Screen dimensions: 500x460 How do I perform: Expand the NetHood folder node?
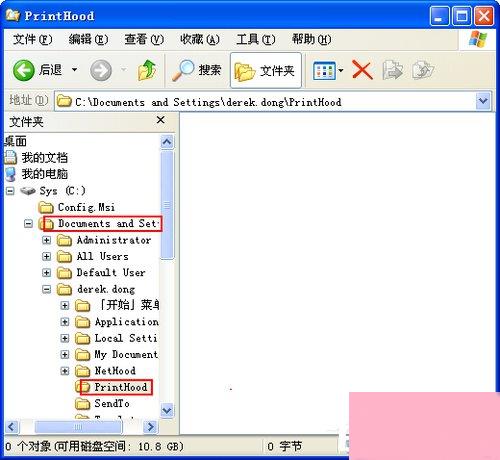click(x=65, y=371)
